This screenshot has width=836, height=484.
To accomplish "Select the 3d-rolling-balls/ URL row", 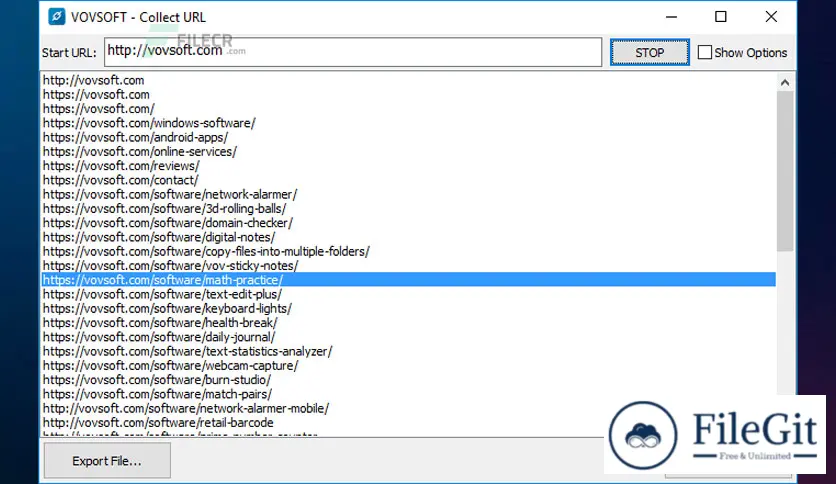I will tap(409, 209).
